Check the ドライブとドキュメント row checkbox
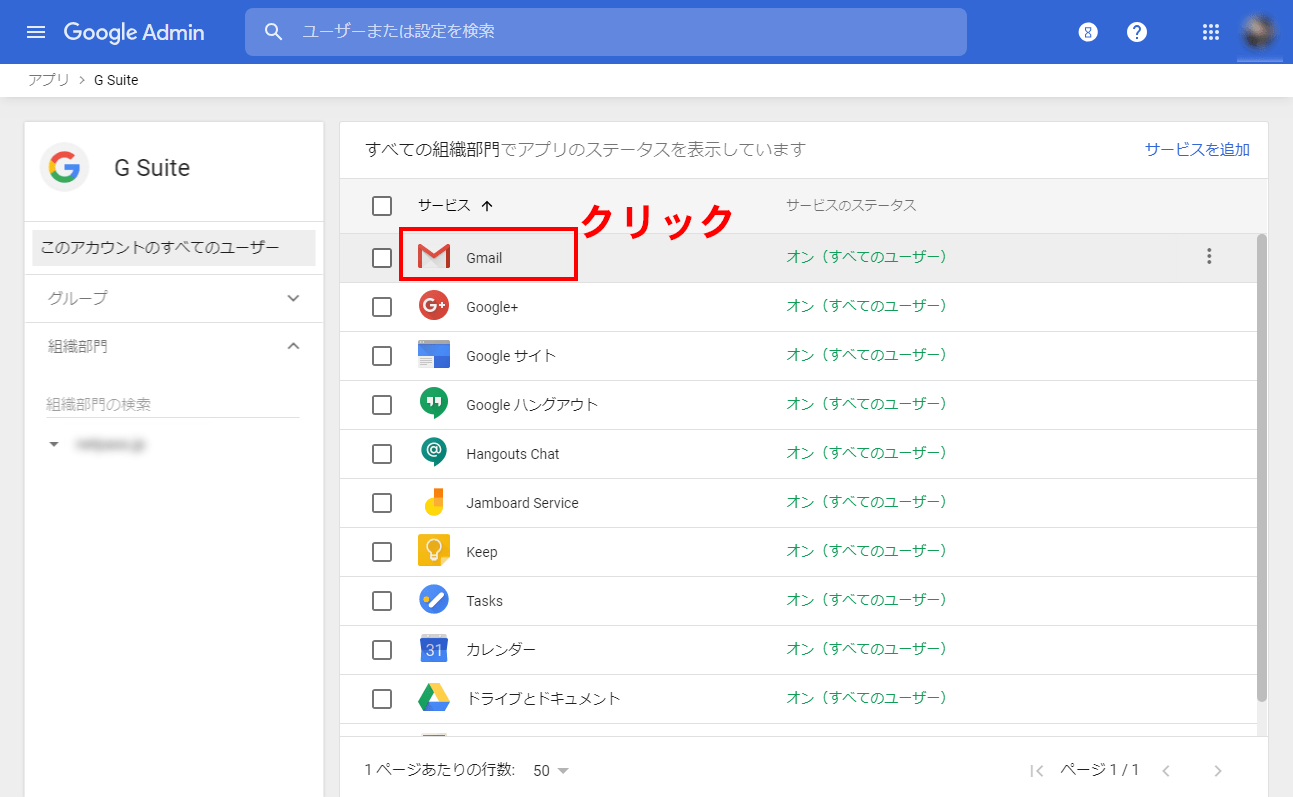The height and width of the screenshot is (797, 1293). pos(382,698)
